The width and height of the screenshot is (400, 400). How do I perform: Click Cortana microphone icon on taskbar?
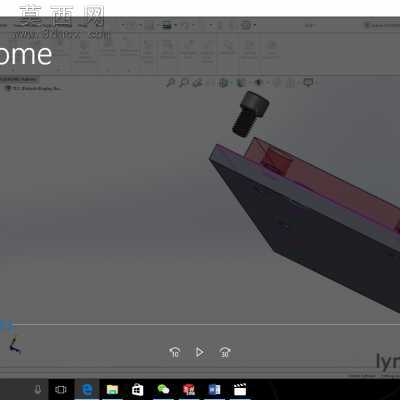[38, 389]
